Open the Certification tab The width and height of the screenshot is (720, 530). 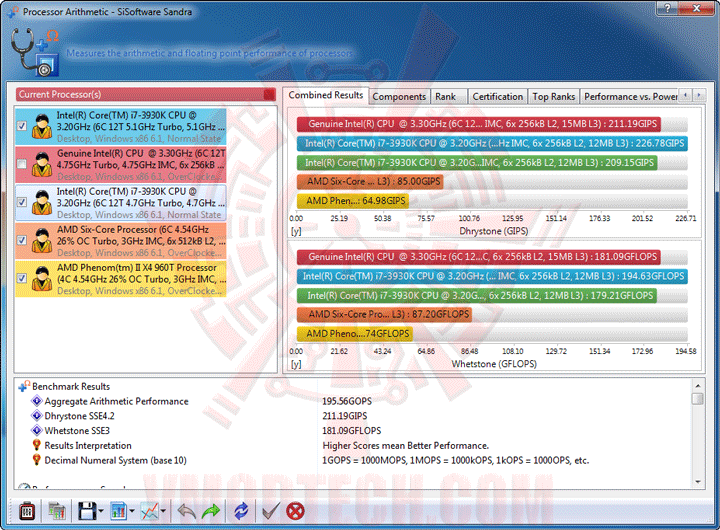click(497, 97)
